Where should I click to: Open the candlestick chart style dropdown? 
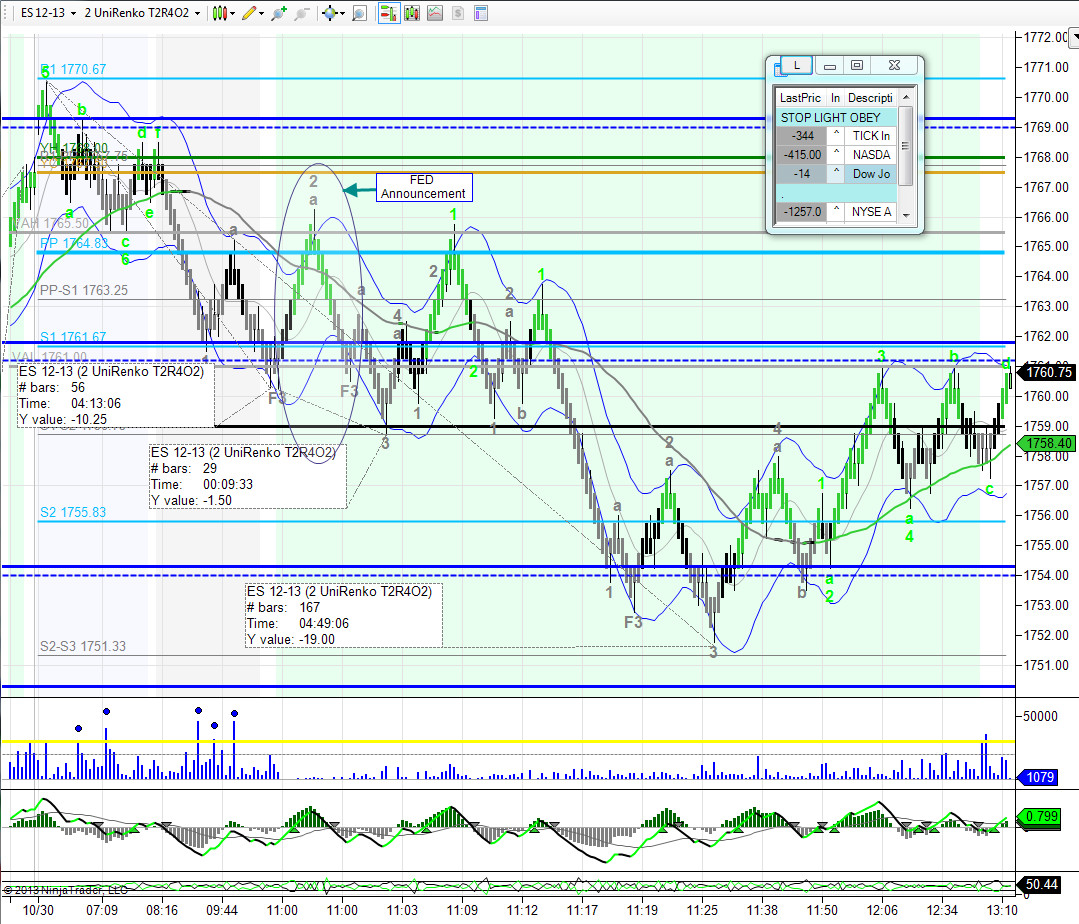tap(224, 13)
